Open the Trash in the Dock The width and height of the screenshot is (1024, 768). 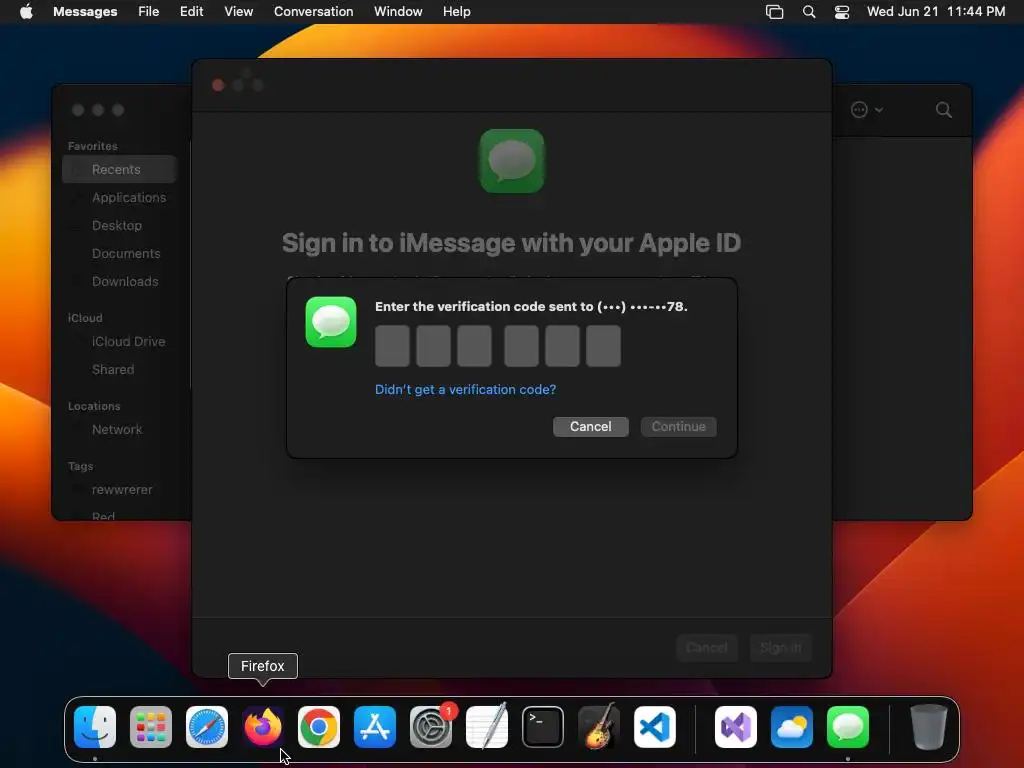929,727
